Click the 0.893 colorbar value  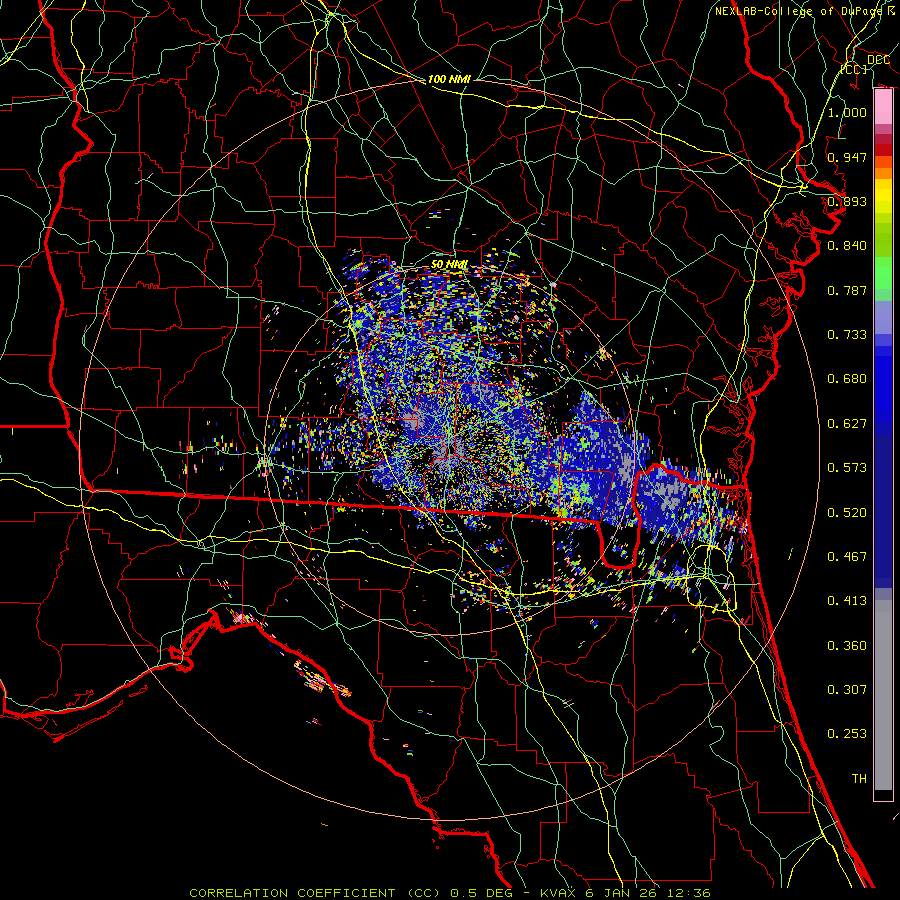tap(847, 201)
